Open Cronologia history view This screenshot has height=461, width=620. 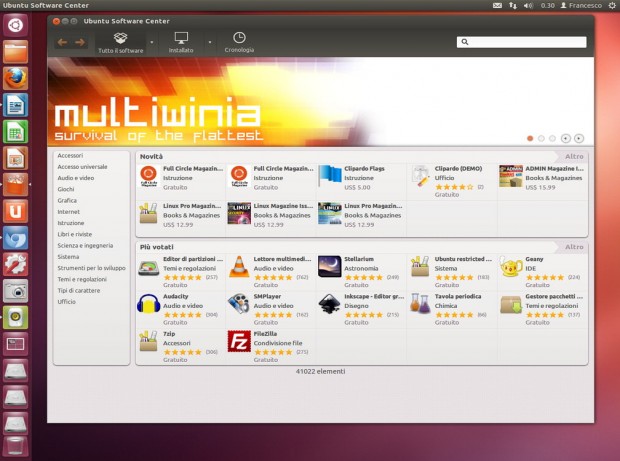239,43
